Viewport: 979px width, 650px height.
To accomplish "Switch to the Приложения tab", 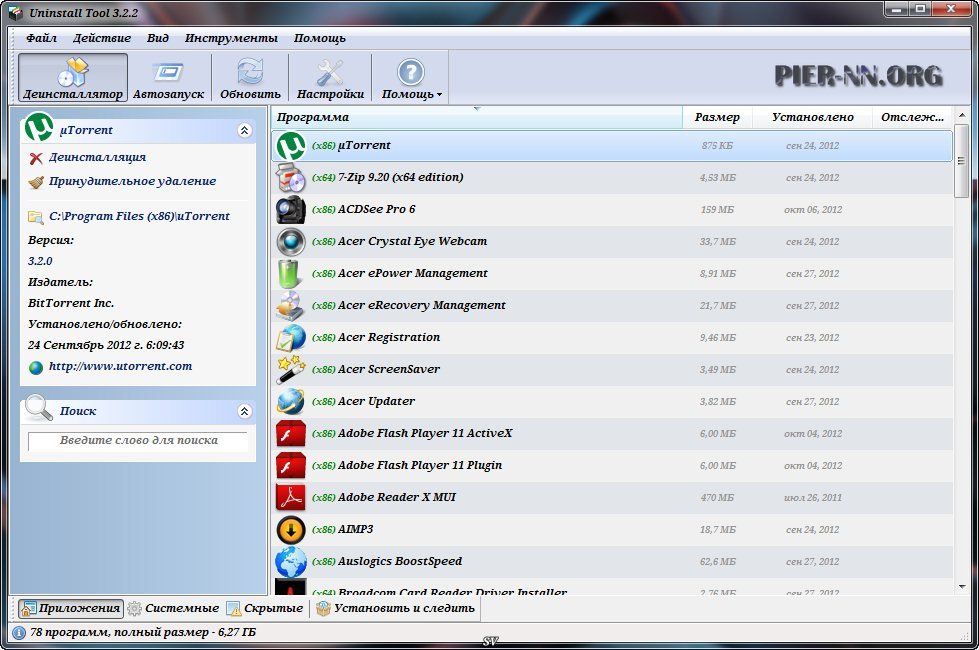I will 71,608.
